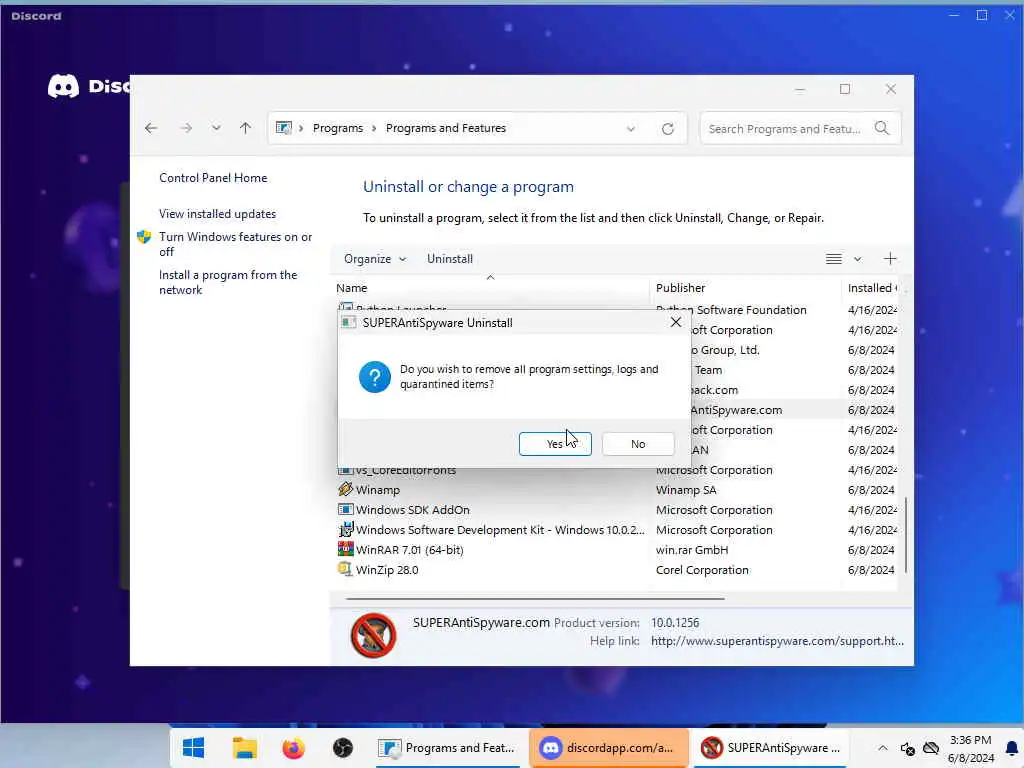The image size is (1024, 768).
Task: Expand address bar history dropdown
Action: click(631, 129)
